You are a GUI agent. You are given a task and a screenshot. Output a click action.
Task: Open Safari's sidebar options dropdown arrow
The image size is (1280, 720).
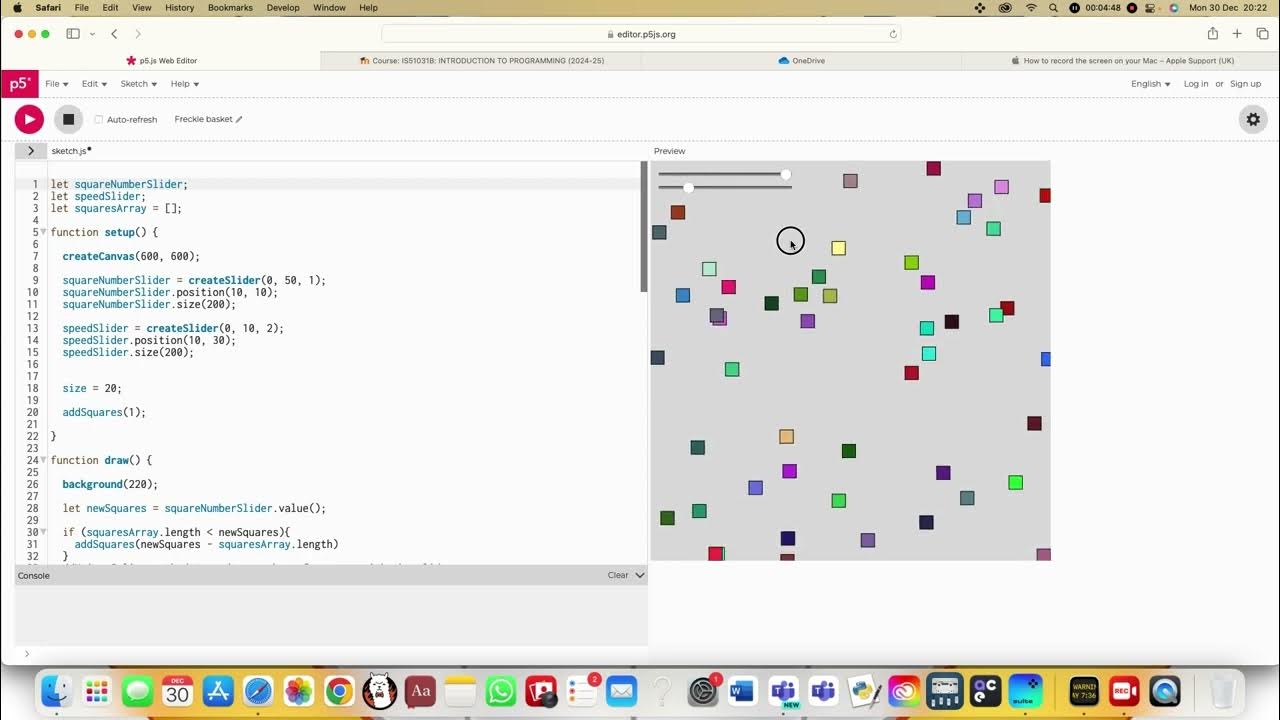pyautogui.click(x=92, y=34)
